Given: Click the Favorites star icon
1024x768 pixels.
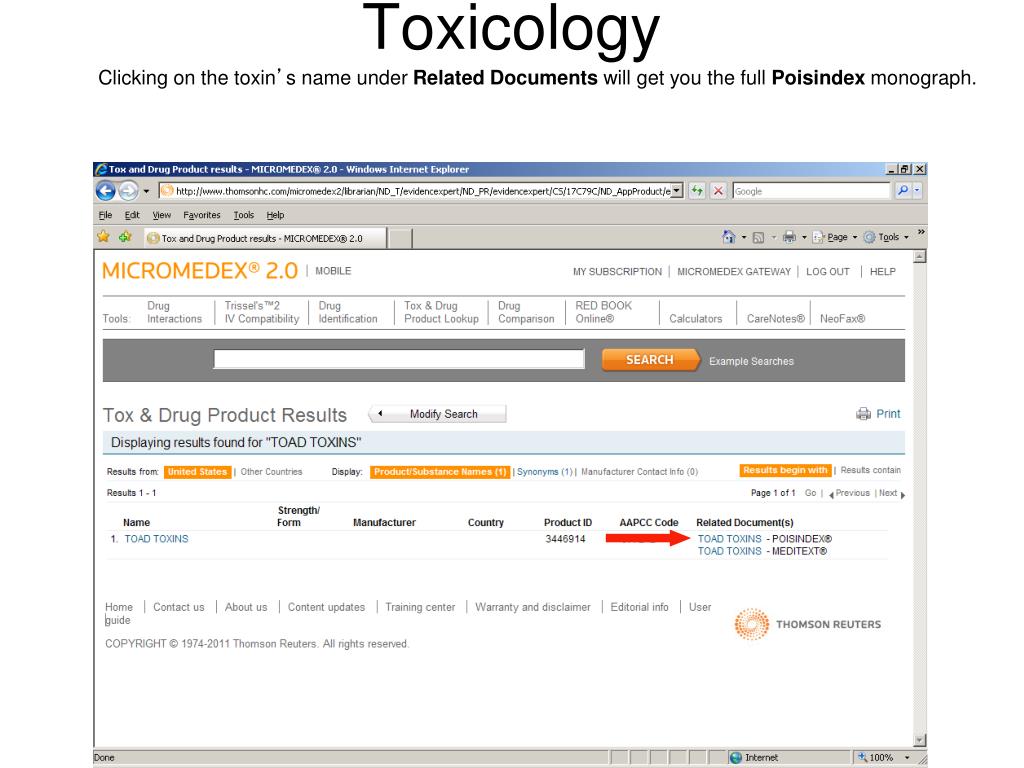Looking at the screenshot, I should click(104, 237).
